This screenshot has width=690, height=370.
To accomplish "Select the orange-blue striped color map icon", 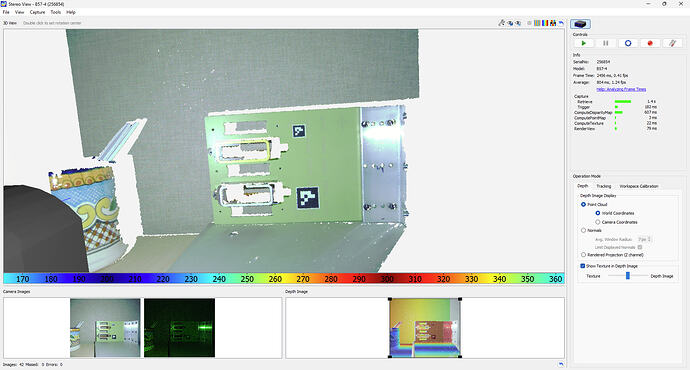I will pyautogui.click(x=537, y=23).
